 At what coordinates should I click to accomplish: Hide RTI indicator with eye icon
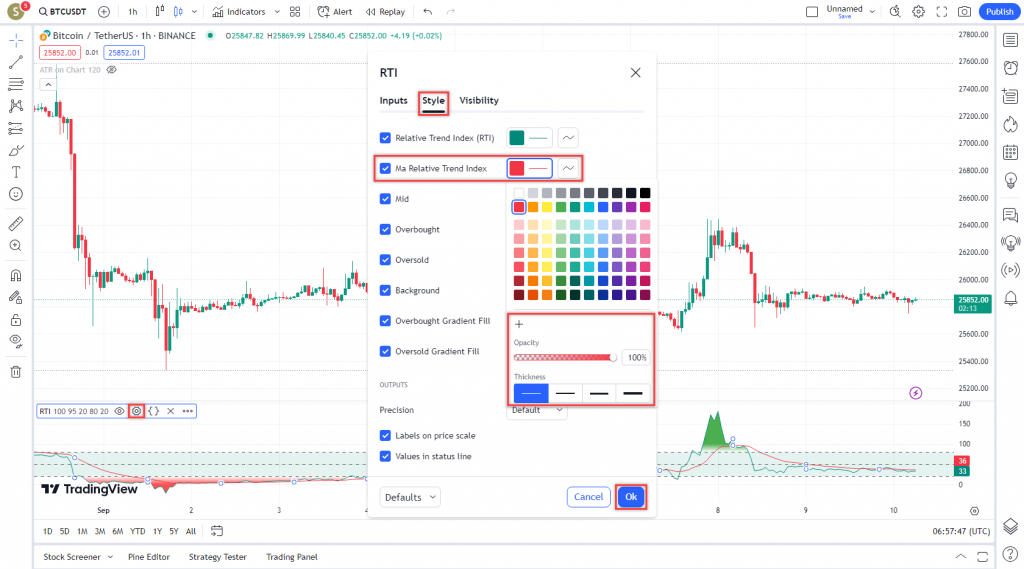point(119,411)
